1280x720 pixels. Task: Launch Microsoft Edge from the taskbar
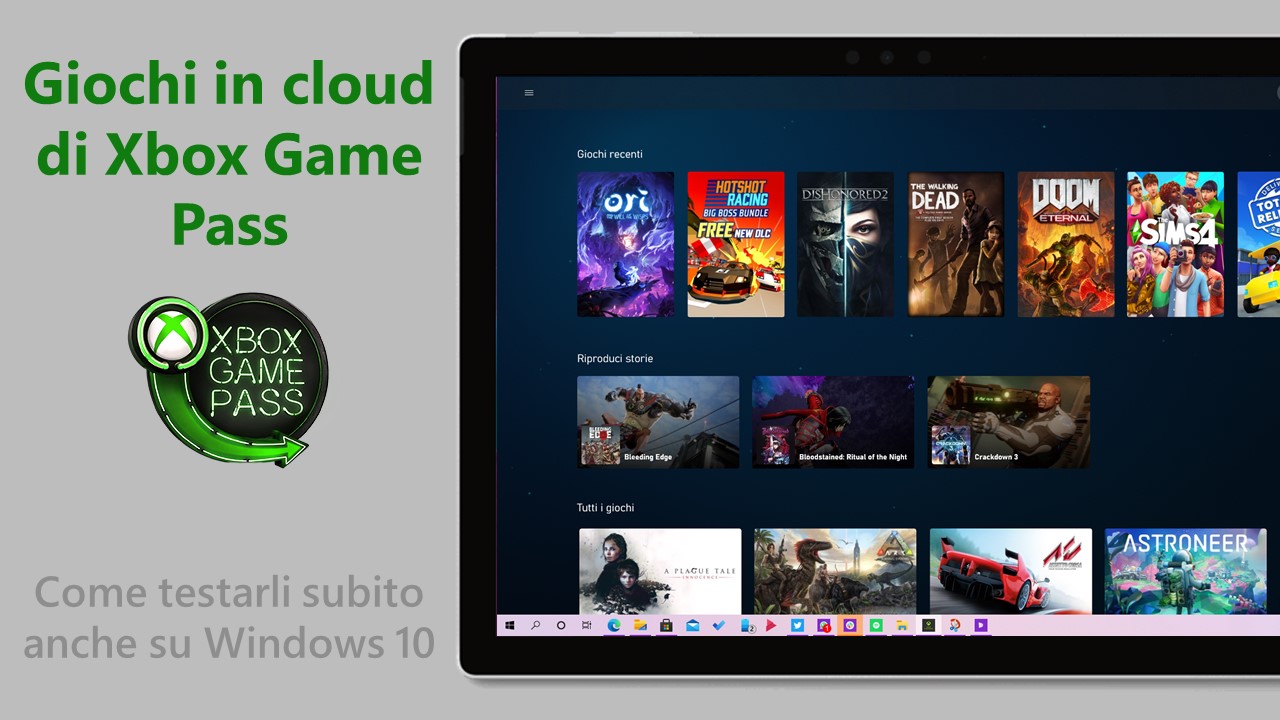[614, 625]
